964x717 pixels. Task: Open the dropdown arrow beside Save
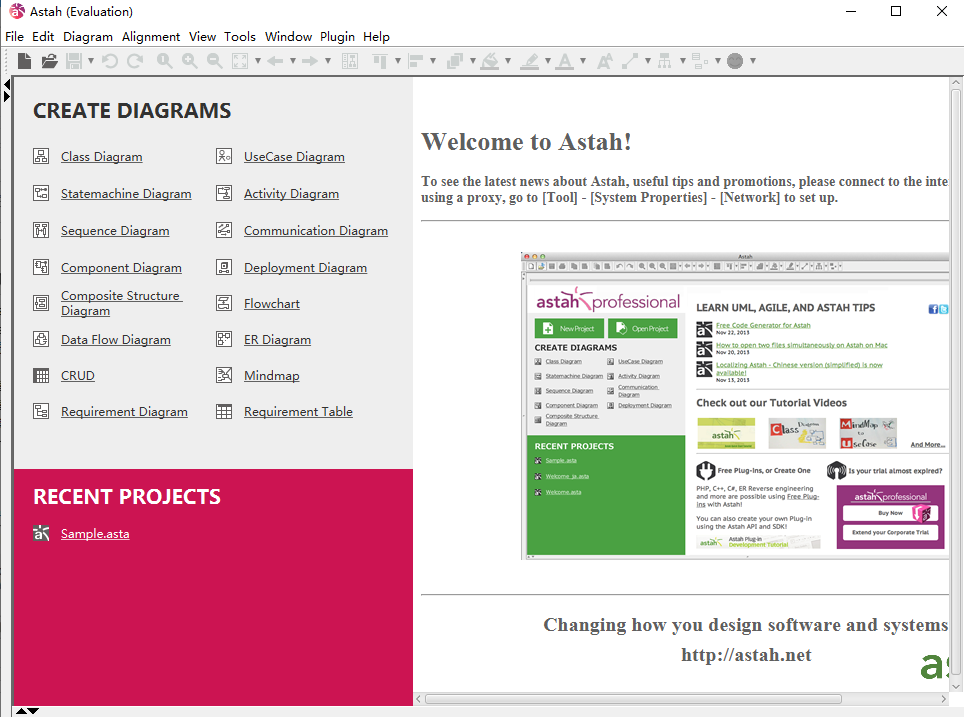[x=91, y=61]
